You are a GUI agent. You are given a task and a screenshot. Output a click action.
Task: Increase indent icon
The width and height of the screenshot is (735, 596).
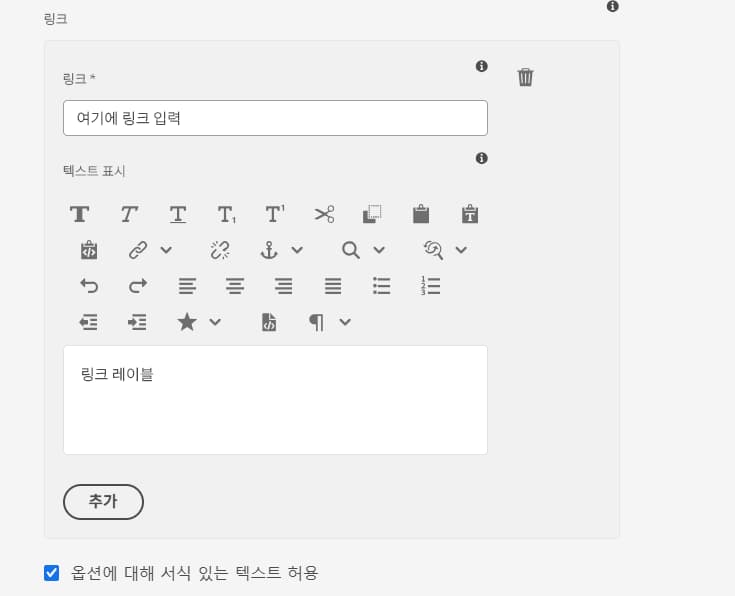137,322
